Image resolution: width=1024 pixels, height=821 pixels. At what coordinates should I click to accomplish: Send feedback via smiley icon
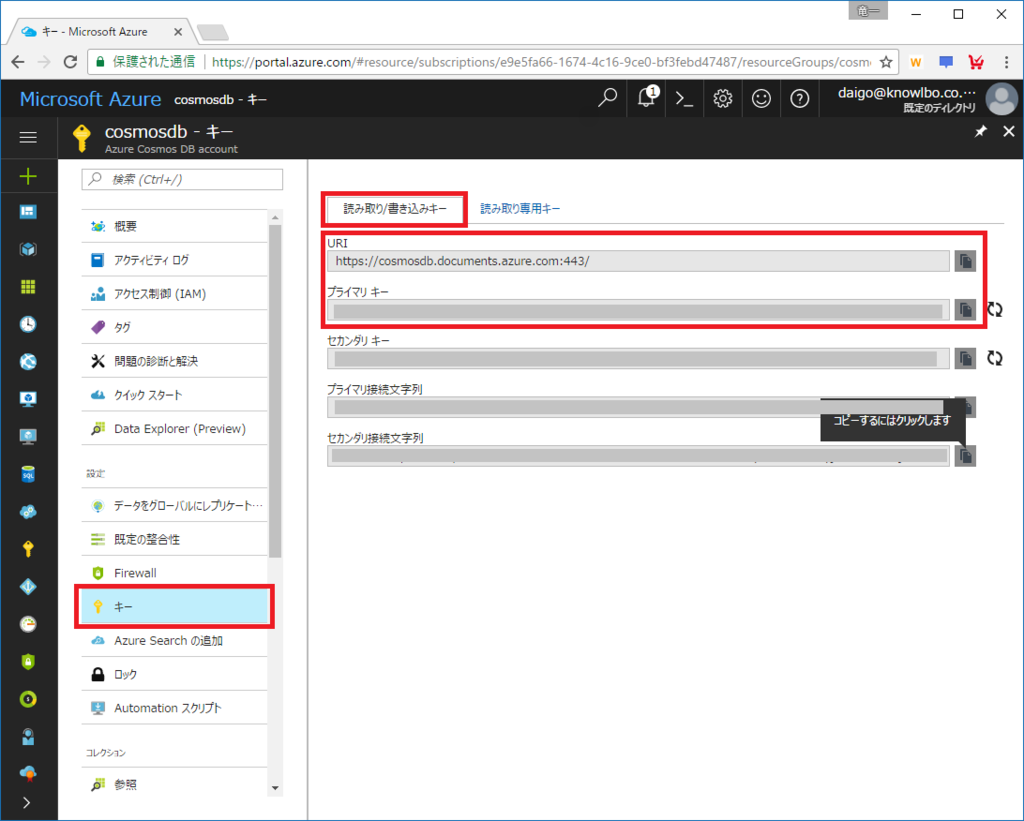(x=761, y=99)
